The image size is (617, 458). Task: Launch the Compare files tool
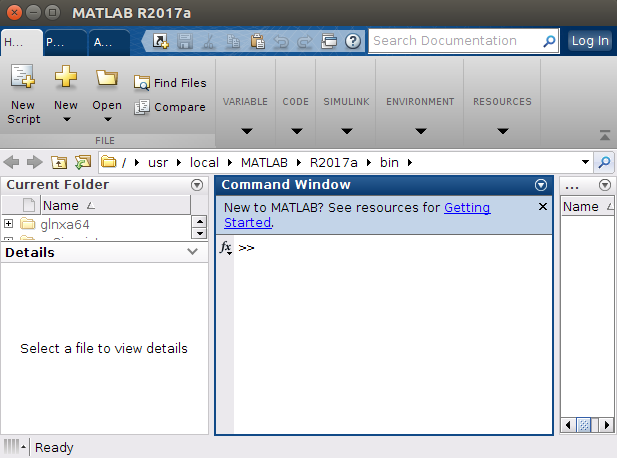170,107
